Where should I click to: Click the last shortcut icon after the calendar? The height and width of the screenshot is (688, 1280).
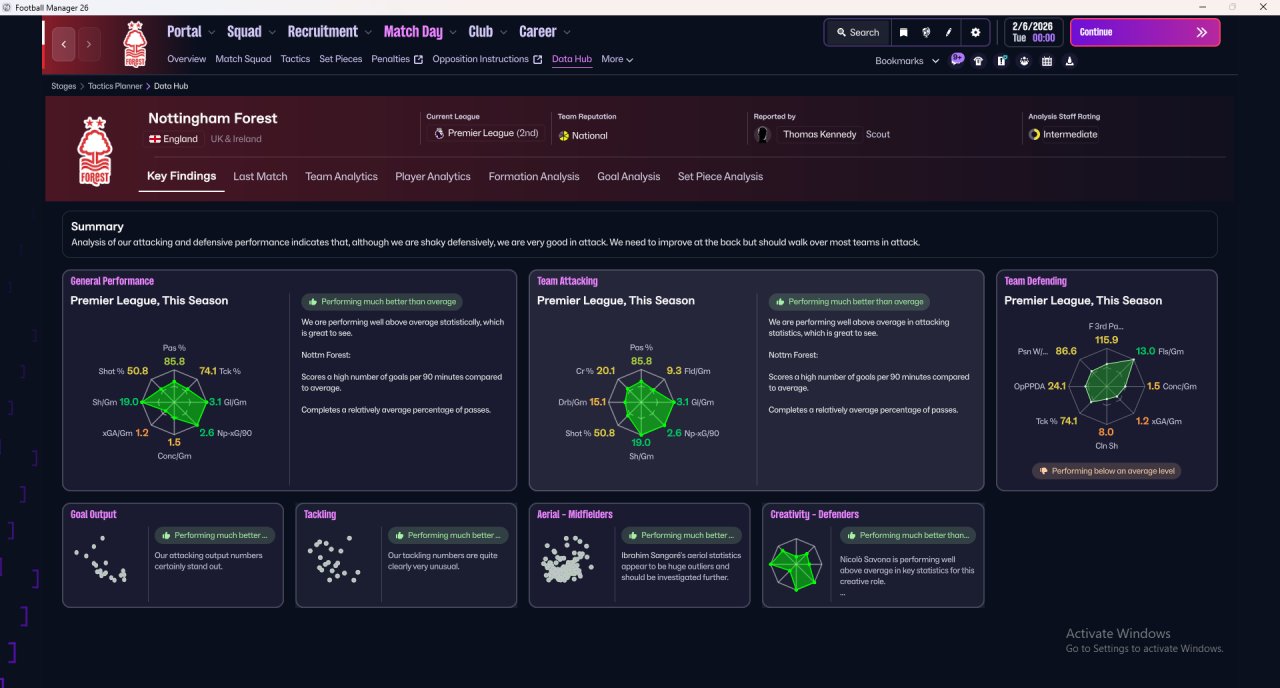1070,61
